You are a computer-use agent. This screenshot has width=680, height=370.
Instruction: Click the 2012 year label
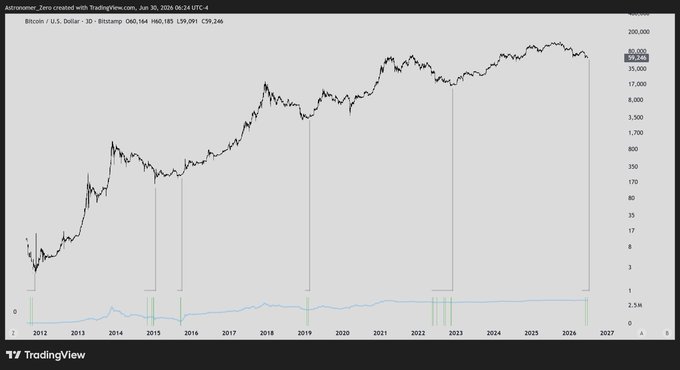(40, 333)
